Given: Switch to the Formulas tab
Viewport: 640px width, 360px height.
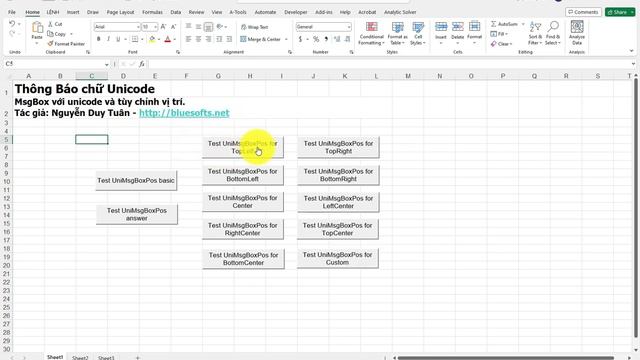Looking at the screenshot, I should (152, 12).
